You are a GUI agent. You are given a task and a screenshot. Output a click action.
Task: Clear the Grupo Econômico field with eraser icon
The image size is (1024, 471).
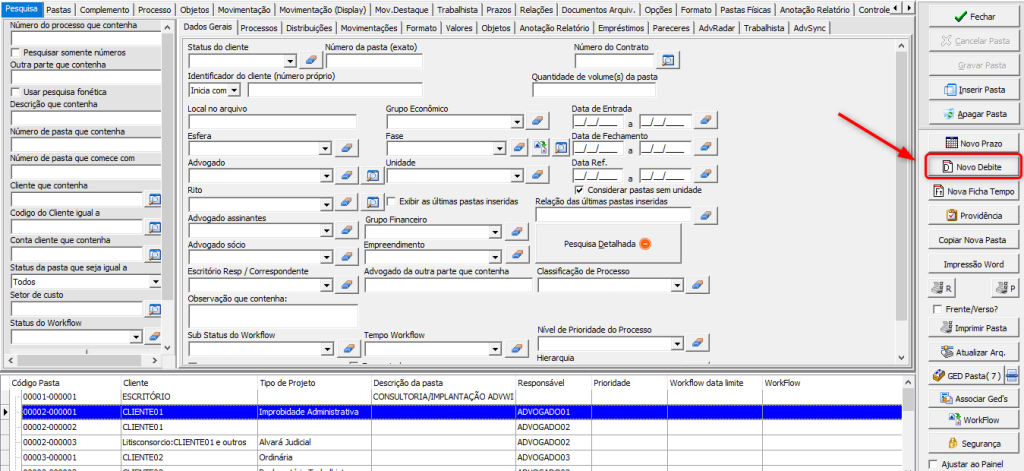pyautogui.click(x=539, y=122)
